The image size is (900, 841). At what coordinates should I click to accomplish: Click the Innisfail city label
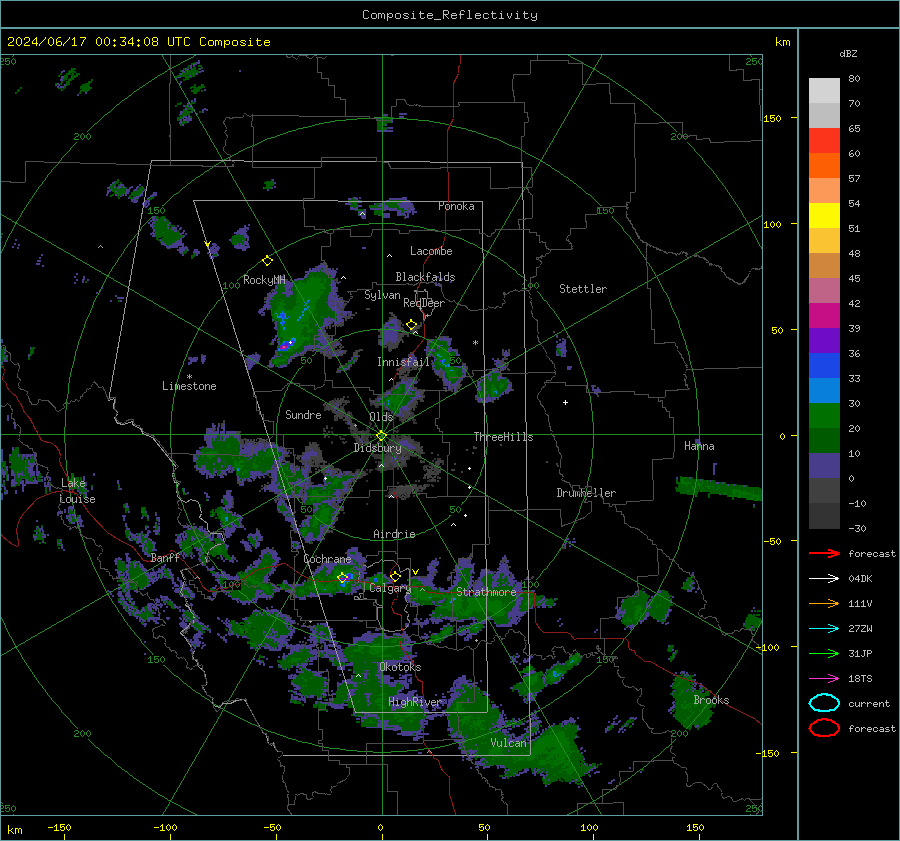403,362
